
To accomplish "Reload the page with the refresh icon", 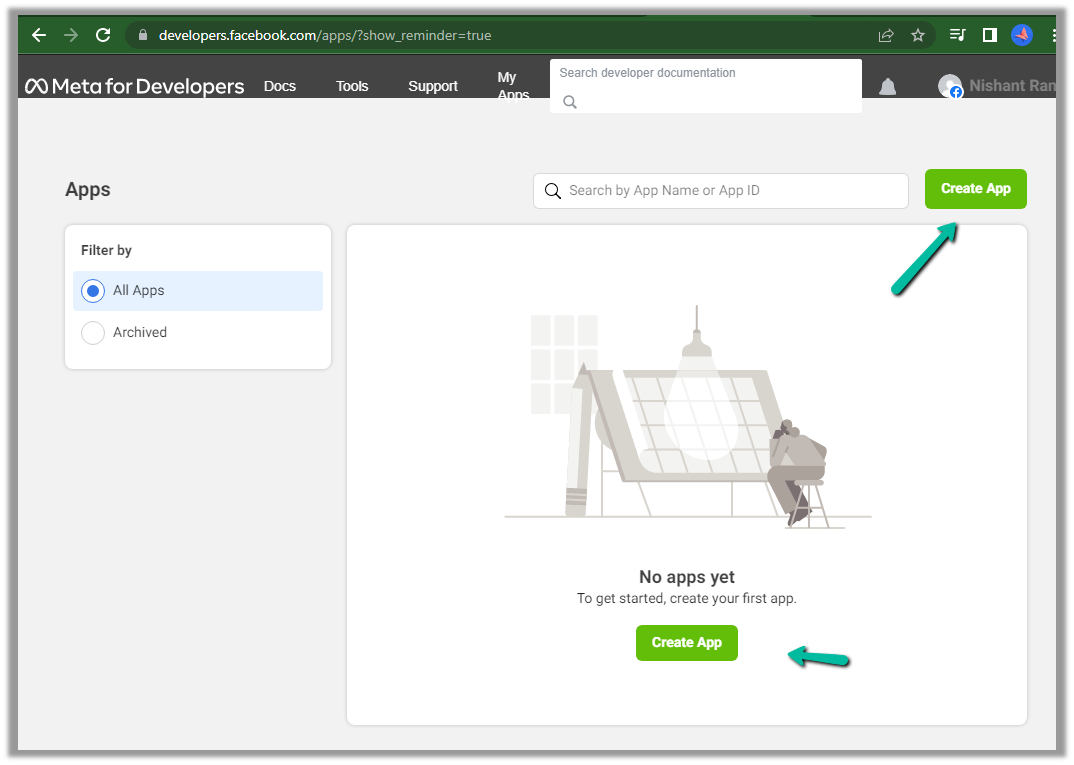I will (102, 35).
